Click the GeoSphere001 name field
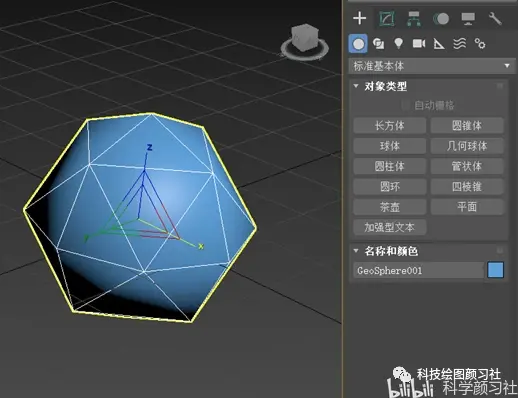This screenshot has width=518, height=398. click(418, 270)
